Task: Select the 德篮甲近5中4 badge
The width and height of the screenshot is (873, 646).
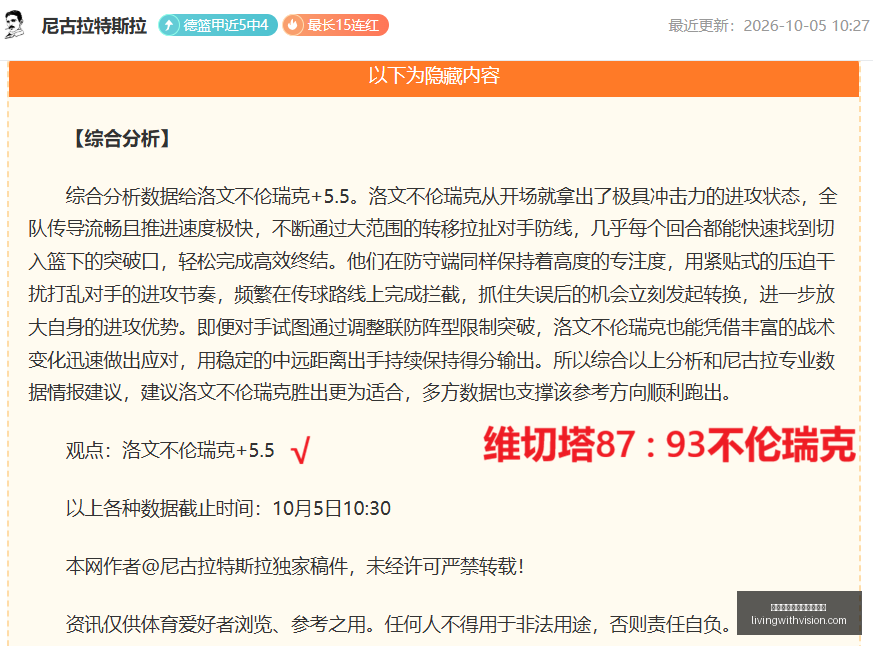Action: [218, 25]
